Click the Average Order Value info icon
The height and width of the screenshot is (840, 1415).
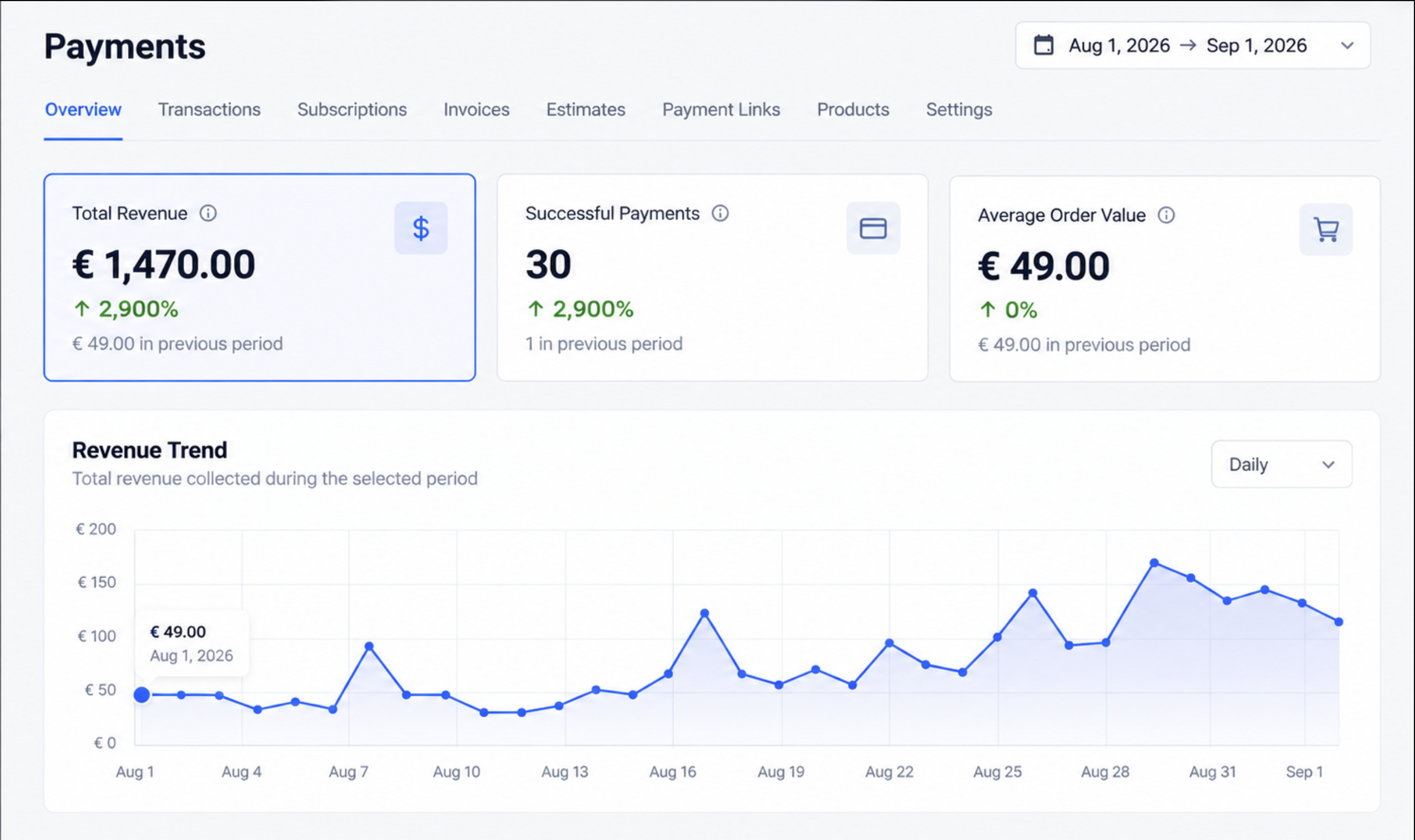point(1166,215)
